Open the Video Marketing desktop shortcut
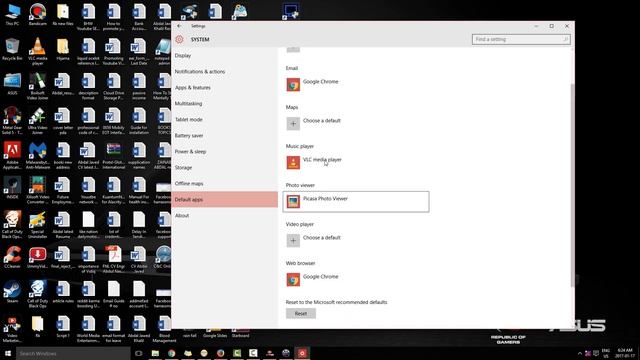The width and height of the screenshot is (640, 360). 12,329
